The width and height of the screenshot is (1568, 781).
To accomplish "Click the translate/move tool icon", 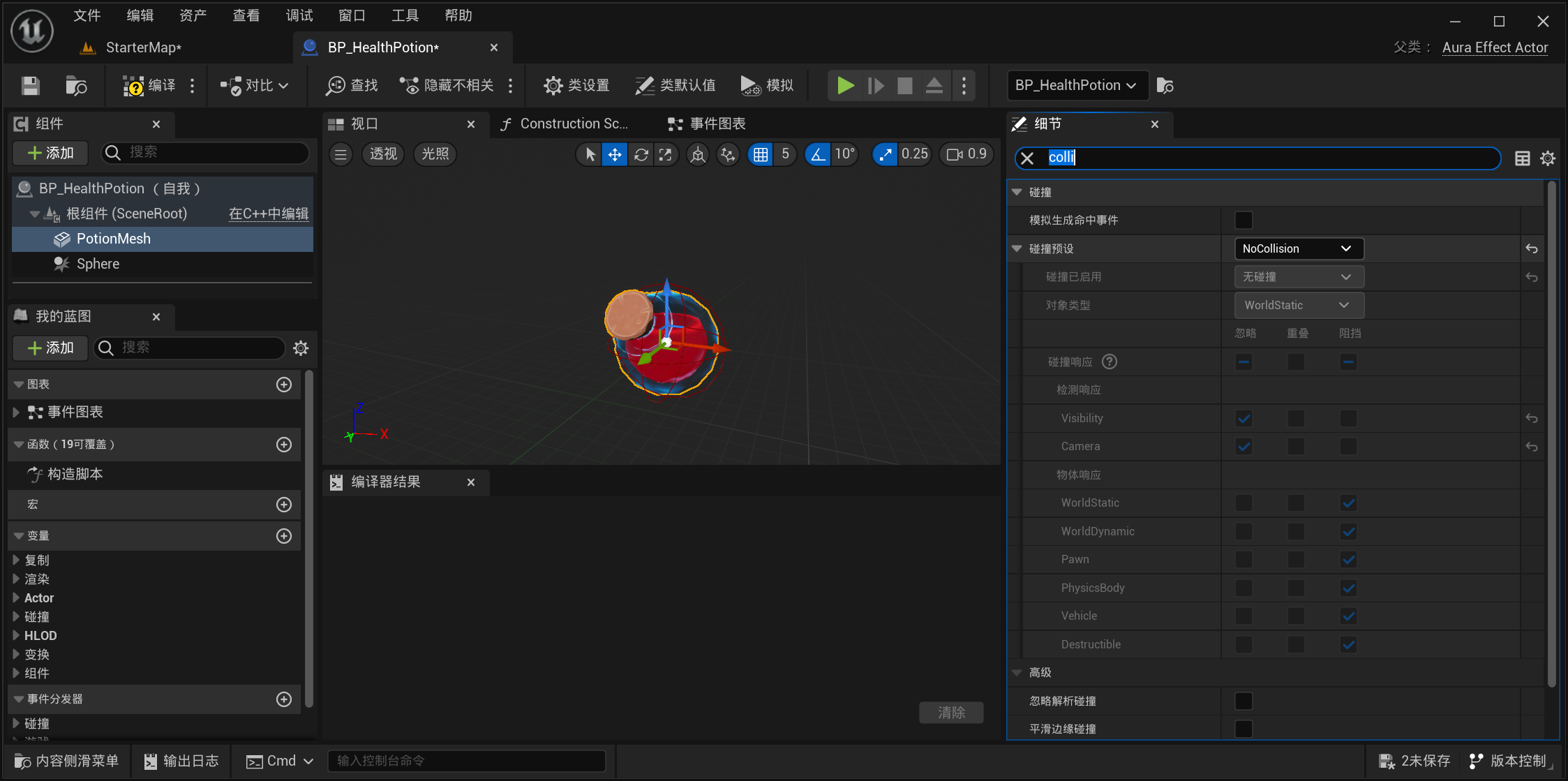I will (x=614, y=154).
